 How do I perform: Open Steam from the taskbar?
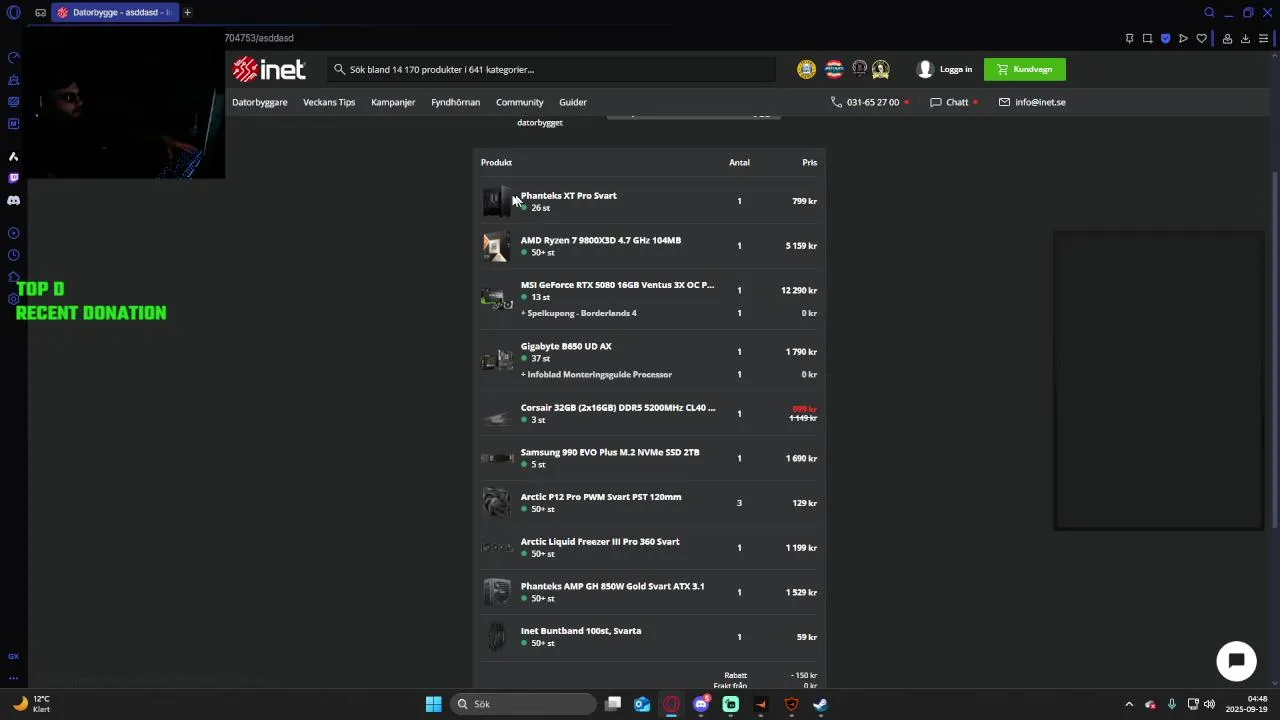[820, 704]
